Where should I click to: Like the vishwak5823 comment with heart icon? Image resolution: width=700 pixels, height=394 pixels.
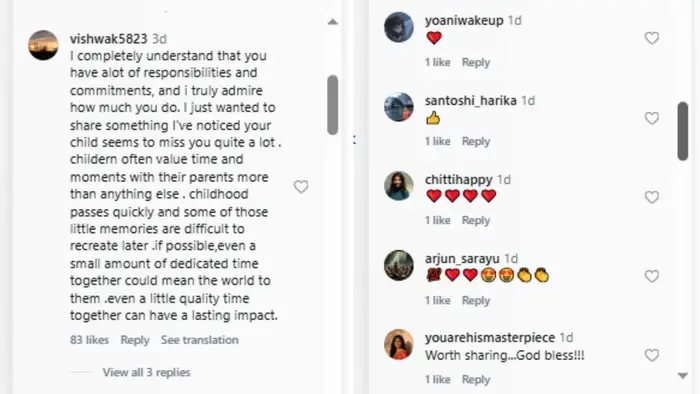tap(301, 187)
